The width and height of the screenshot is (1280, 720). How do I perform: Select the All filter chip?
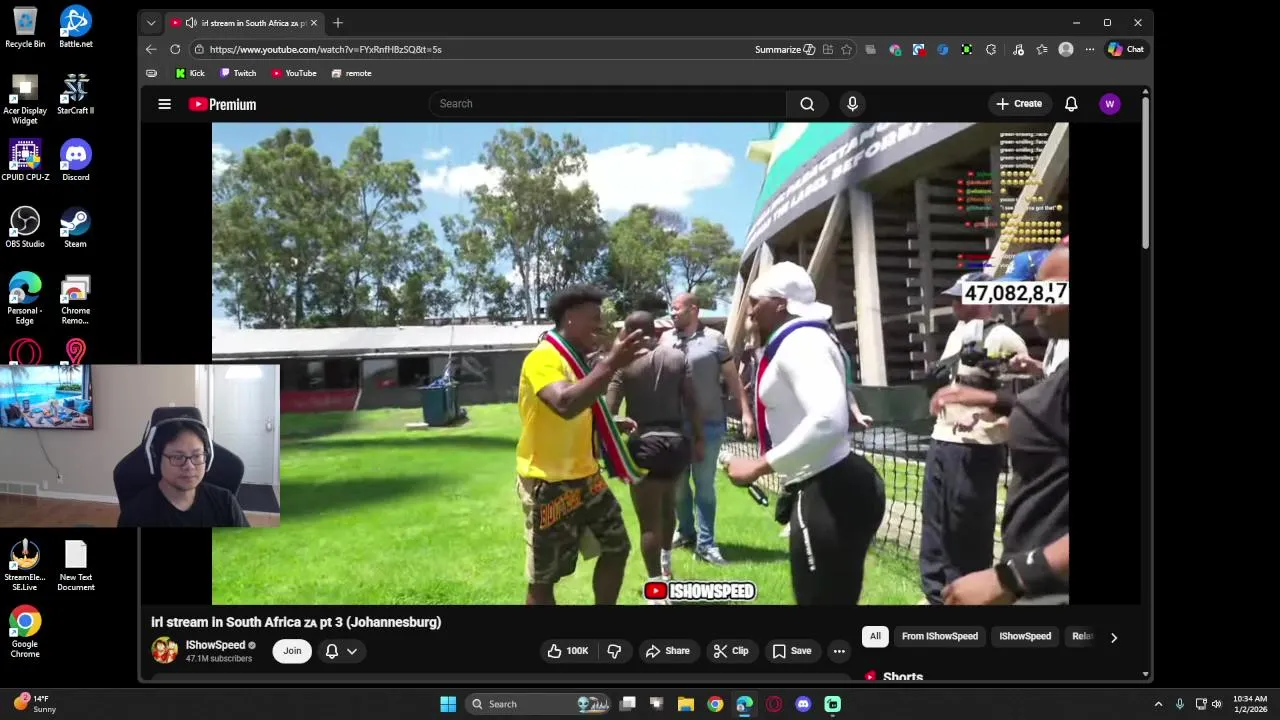point(875,636)
